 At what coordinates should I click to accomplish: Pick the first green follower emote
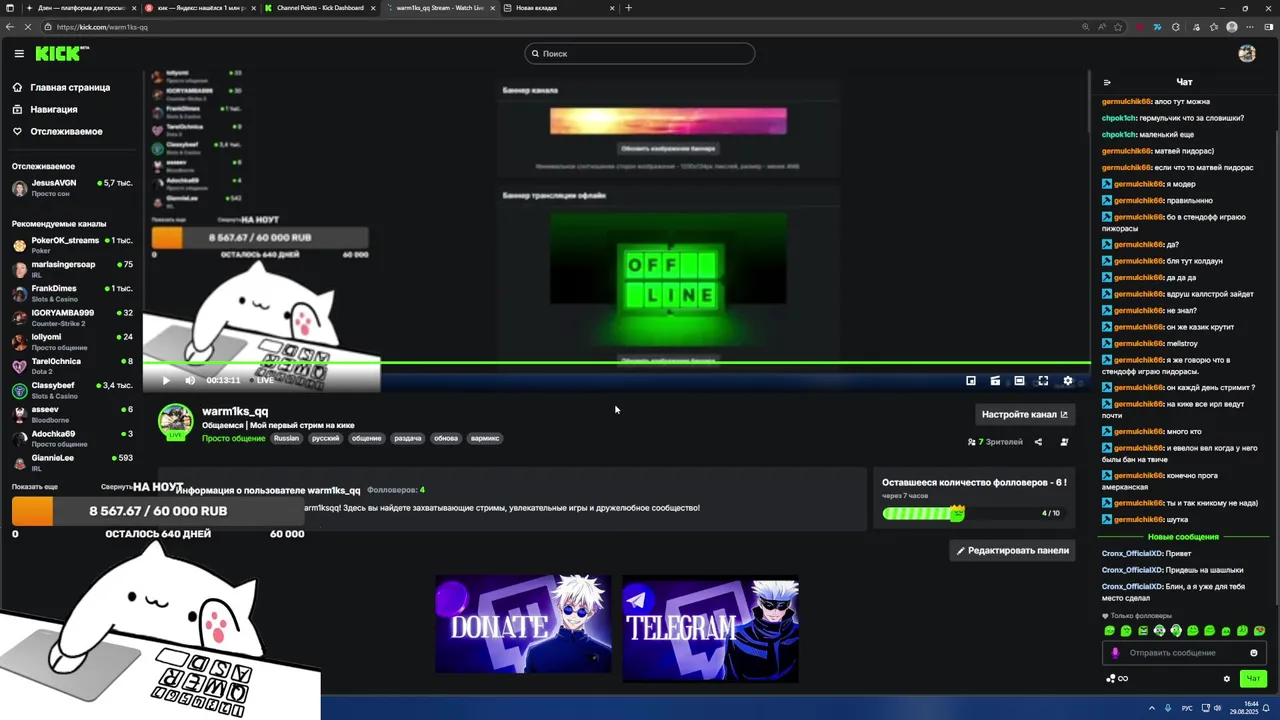pyautogui.click(x=1109, y=631)
